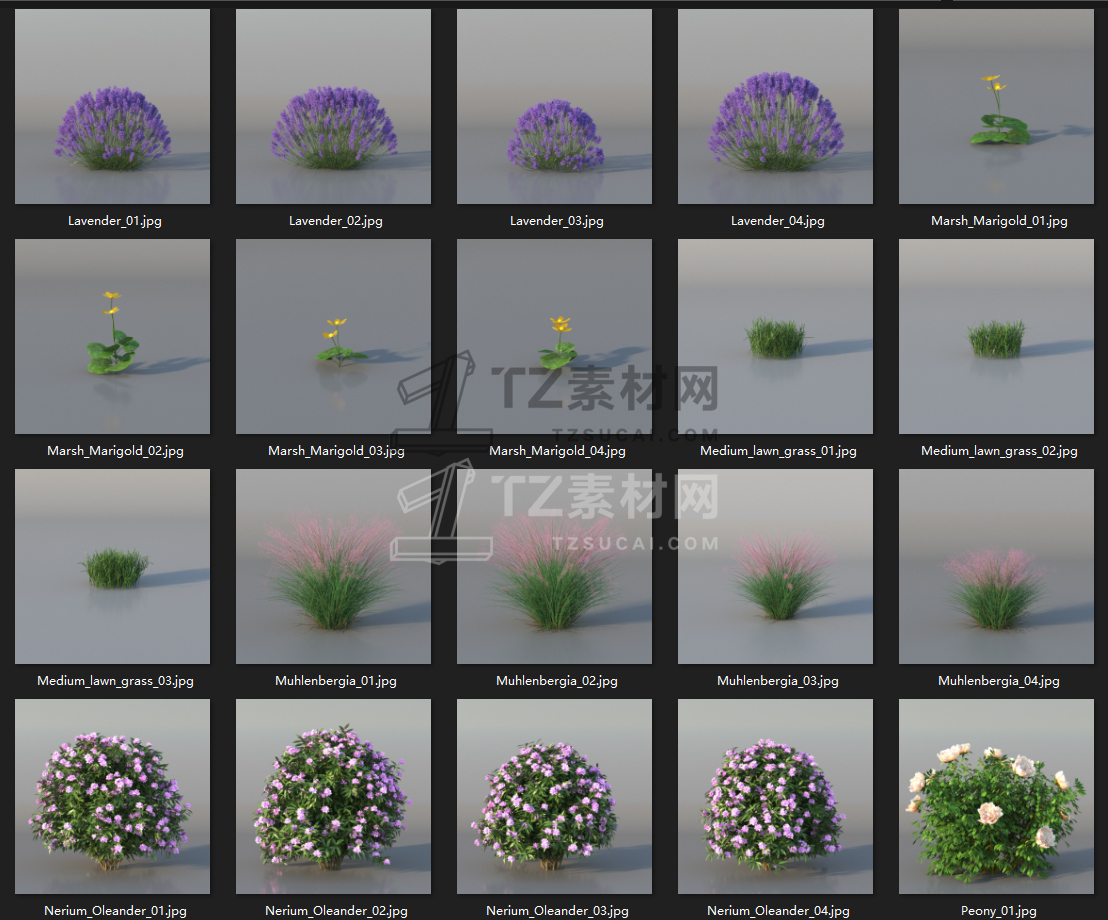This screenshot has height=920, width=1108.
Task: Click the file name Muhlenbergia_03.jpg
Action: [x=778, y=681]
